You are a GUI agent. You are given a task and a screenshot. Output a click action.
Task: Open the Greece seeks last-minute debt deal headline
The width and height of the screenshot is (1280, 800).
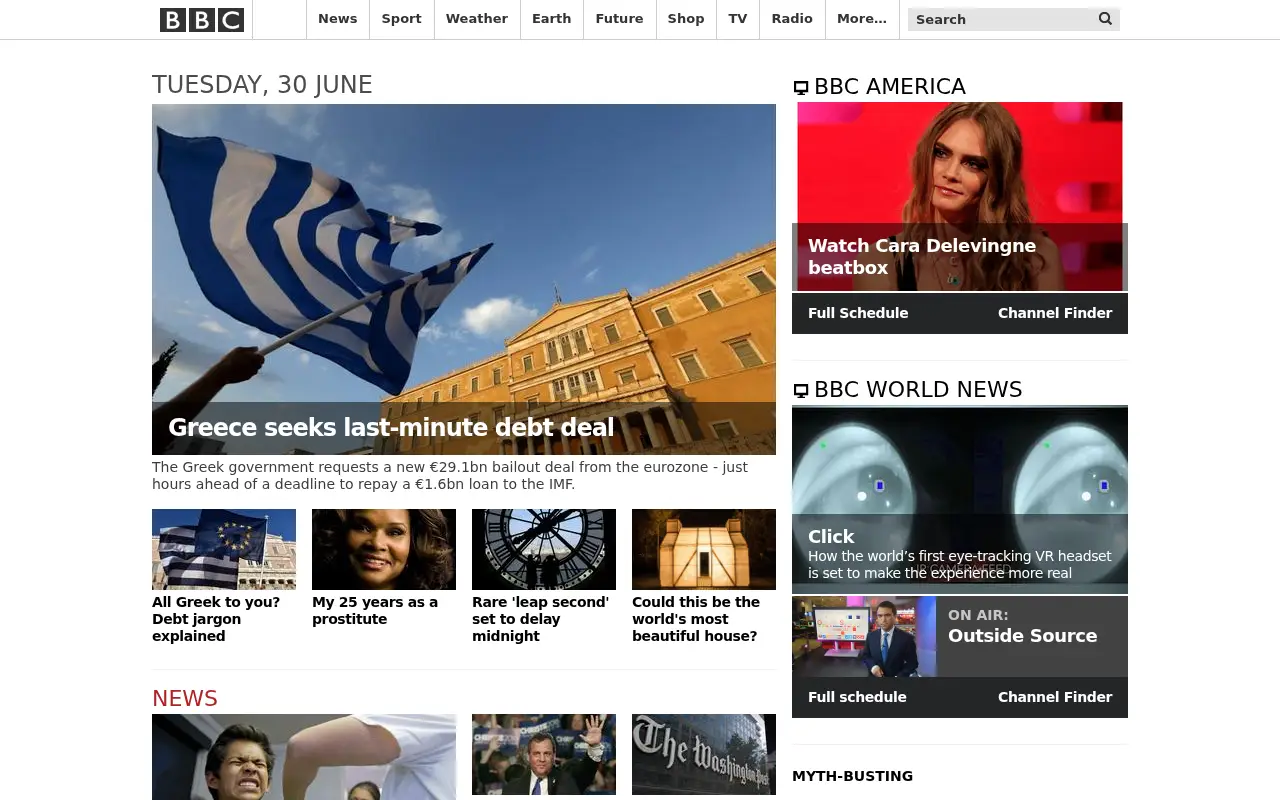coord(391,428)
